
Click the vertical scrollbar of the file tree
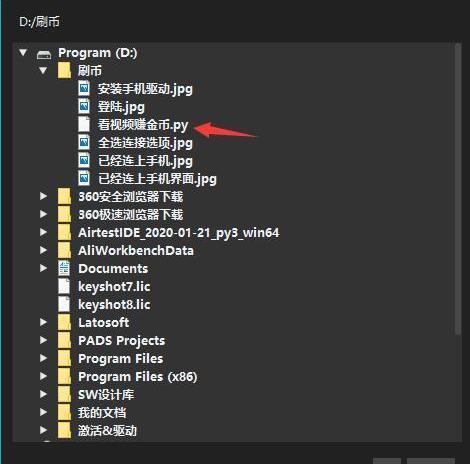click(458, 190)
